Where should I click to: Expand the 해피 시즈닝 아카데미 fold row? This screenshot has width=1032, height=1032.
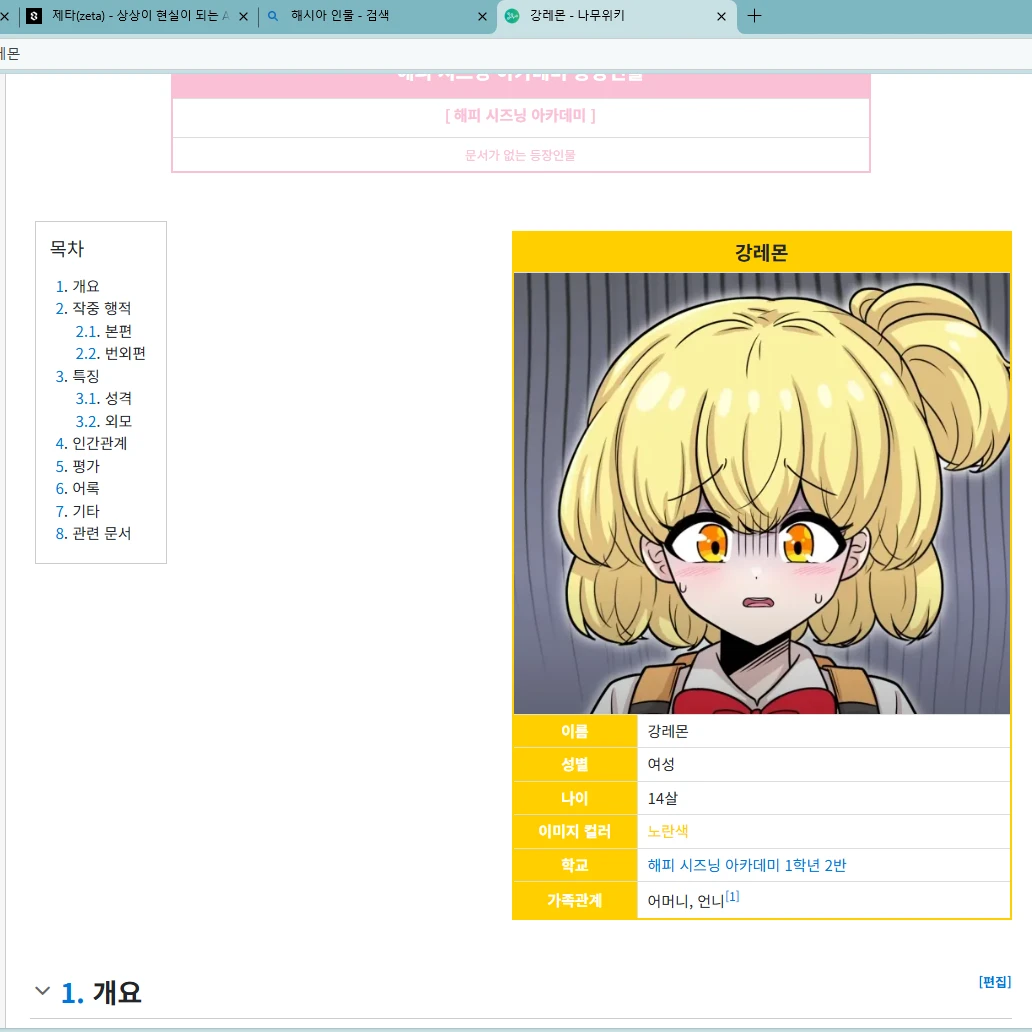pyautogui.click(x=520, y=116)
